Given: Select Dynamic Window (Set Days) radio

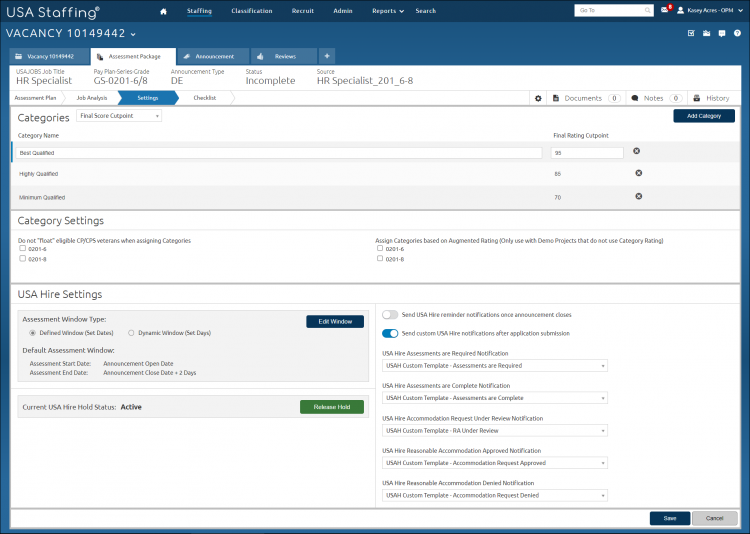Looking at the screenshot, I should pyautogui.click(x=131, y=333).
